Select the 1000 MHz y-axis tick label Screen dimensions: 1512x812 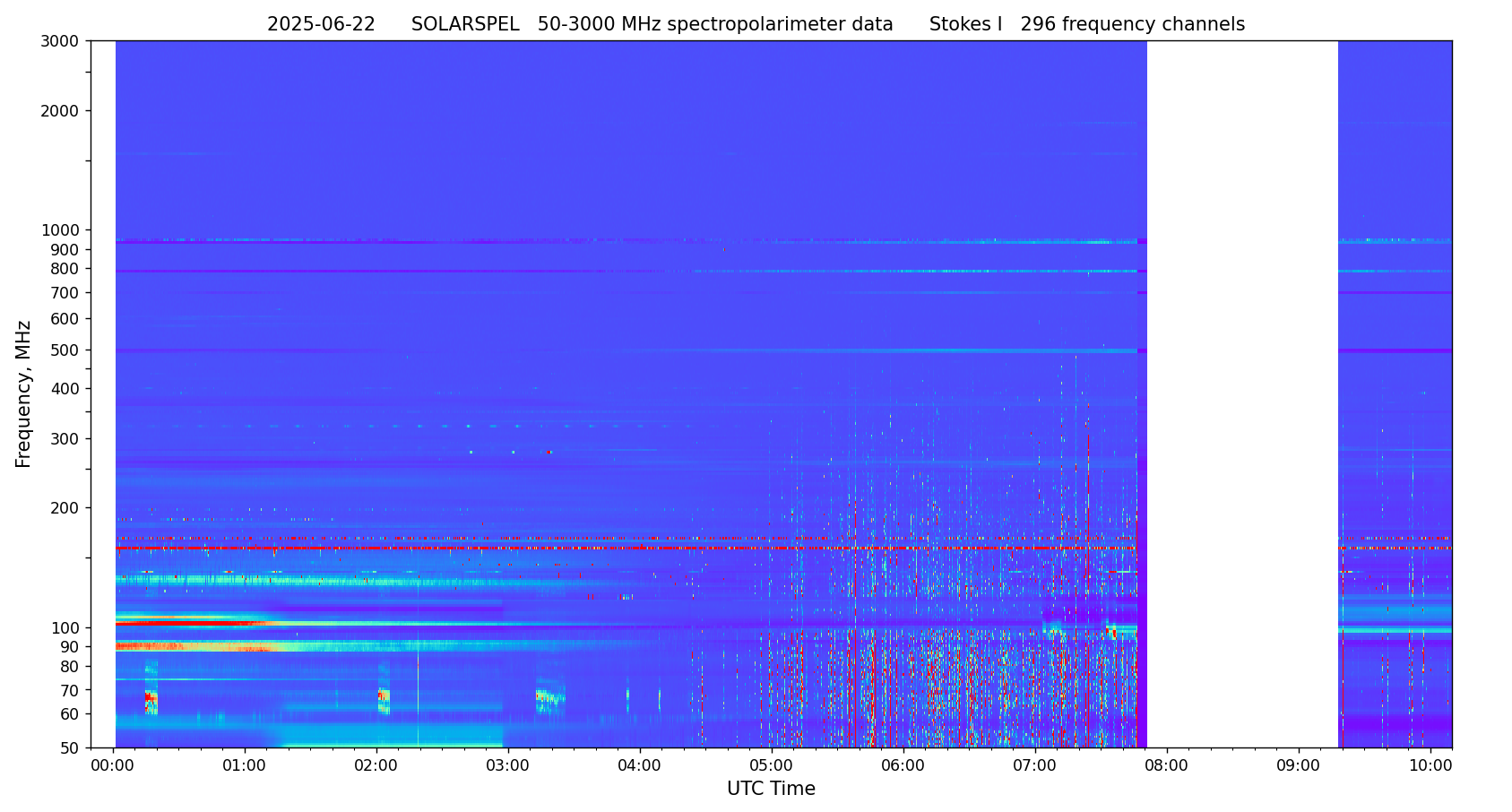coord(60,230)
